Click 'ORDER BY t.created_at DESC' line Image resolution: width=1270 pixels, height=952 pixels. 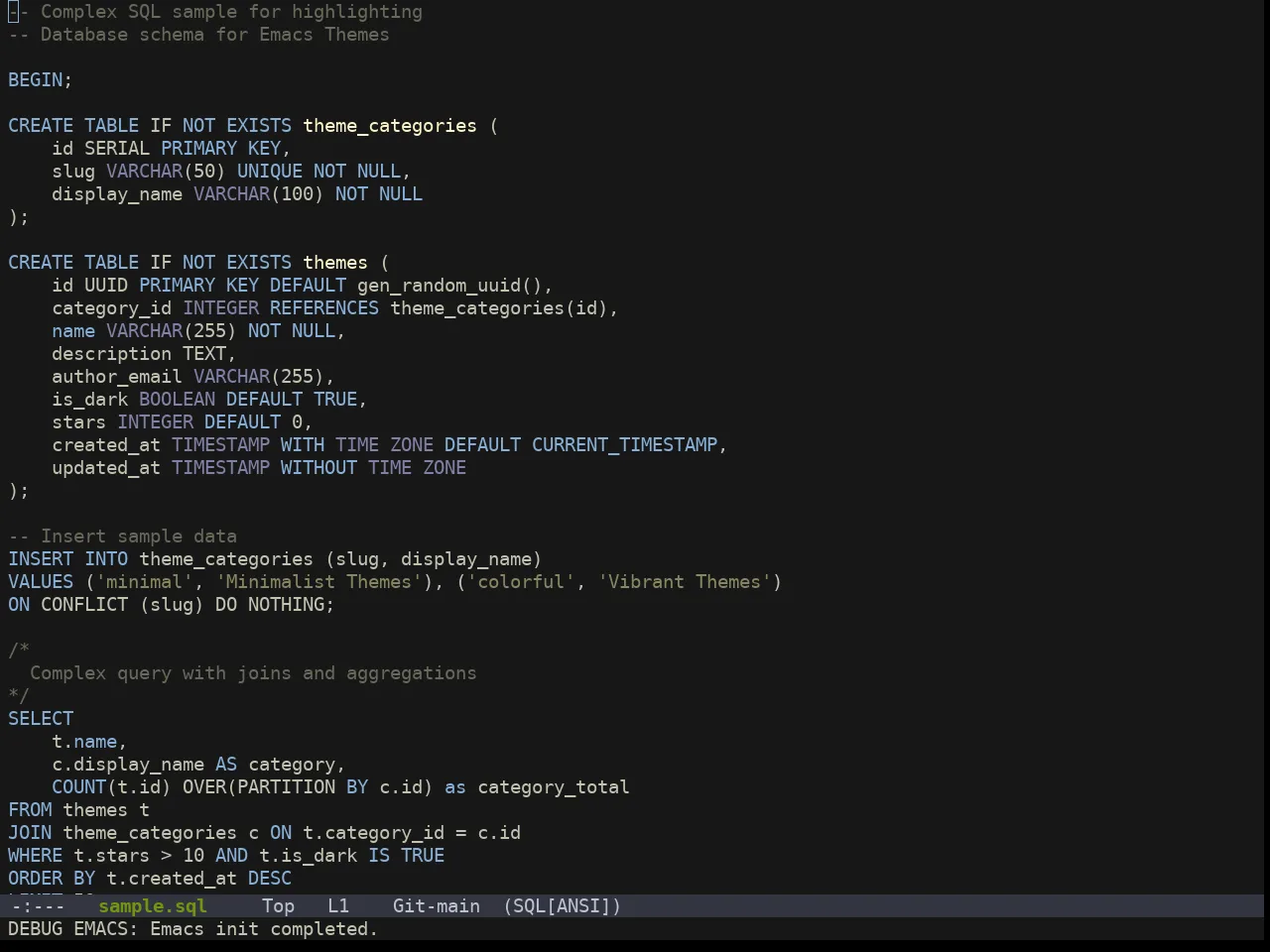pos(150,879)
